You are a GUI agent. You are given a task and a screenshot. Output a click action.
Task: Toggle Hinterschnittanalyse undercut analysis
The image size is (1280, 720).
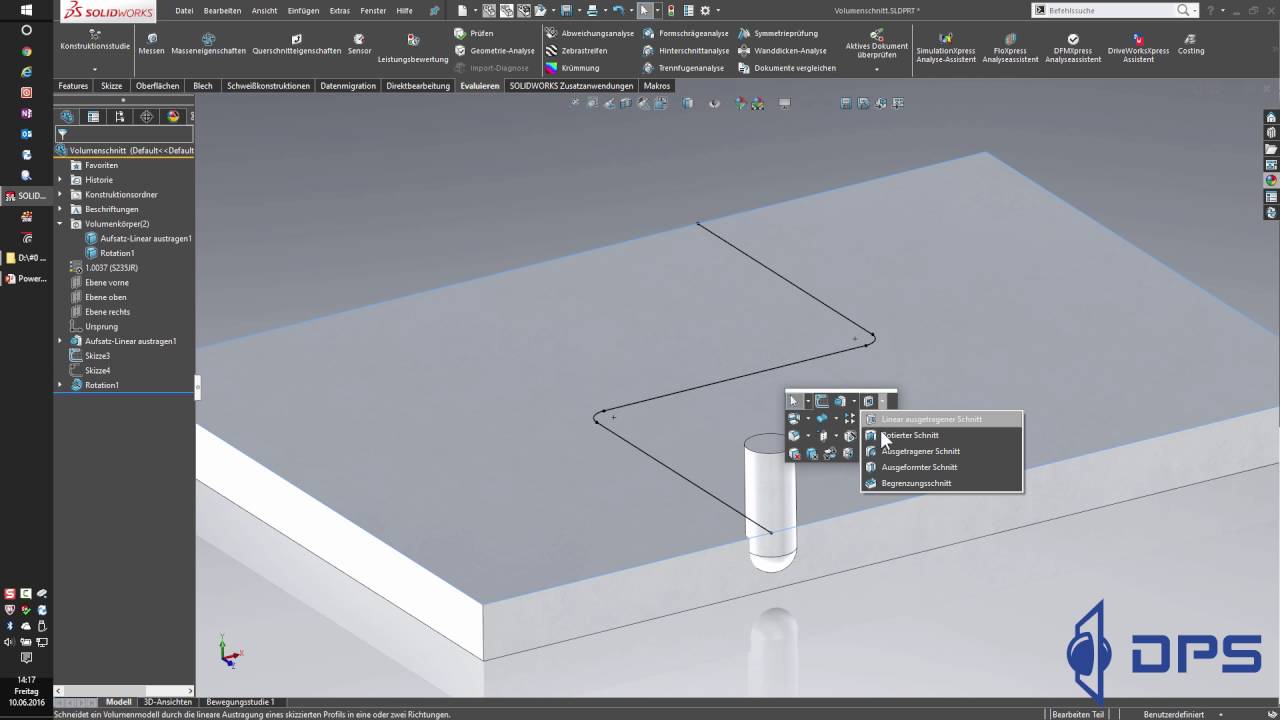(x=686, y=50)
